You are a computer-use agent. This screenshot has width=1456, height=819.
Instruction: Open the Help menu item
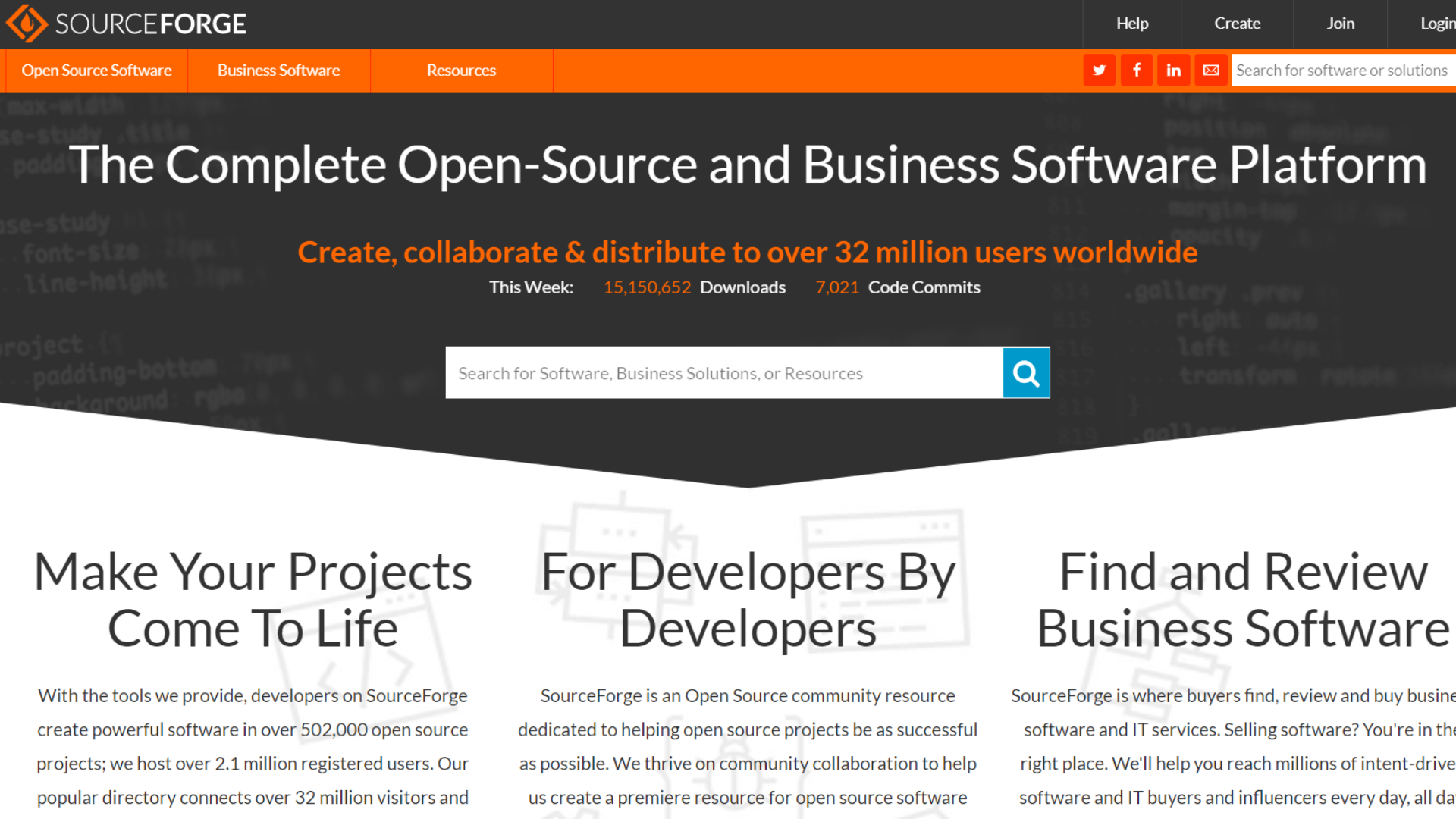[1131, 24]
